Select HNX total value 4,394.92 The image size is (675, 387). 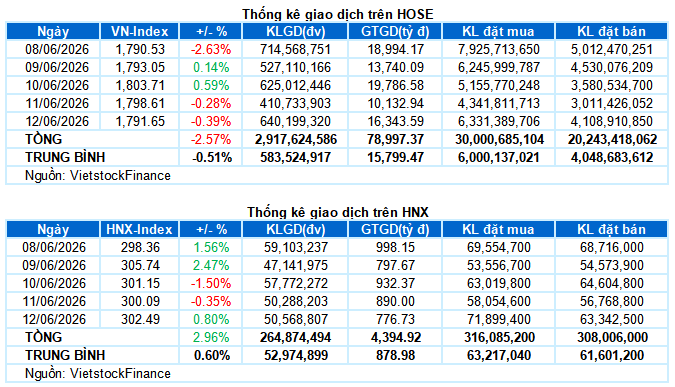pos(396,337)
